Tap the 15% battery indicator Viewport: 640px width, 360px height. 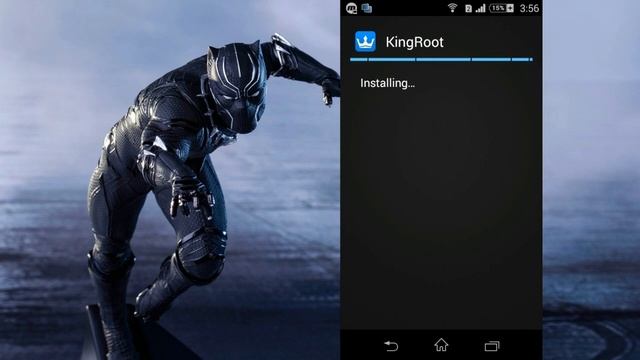pyautogui.click(x=501, y=8)
